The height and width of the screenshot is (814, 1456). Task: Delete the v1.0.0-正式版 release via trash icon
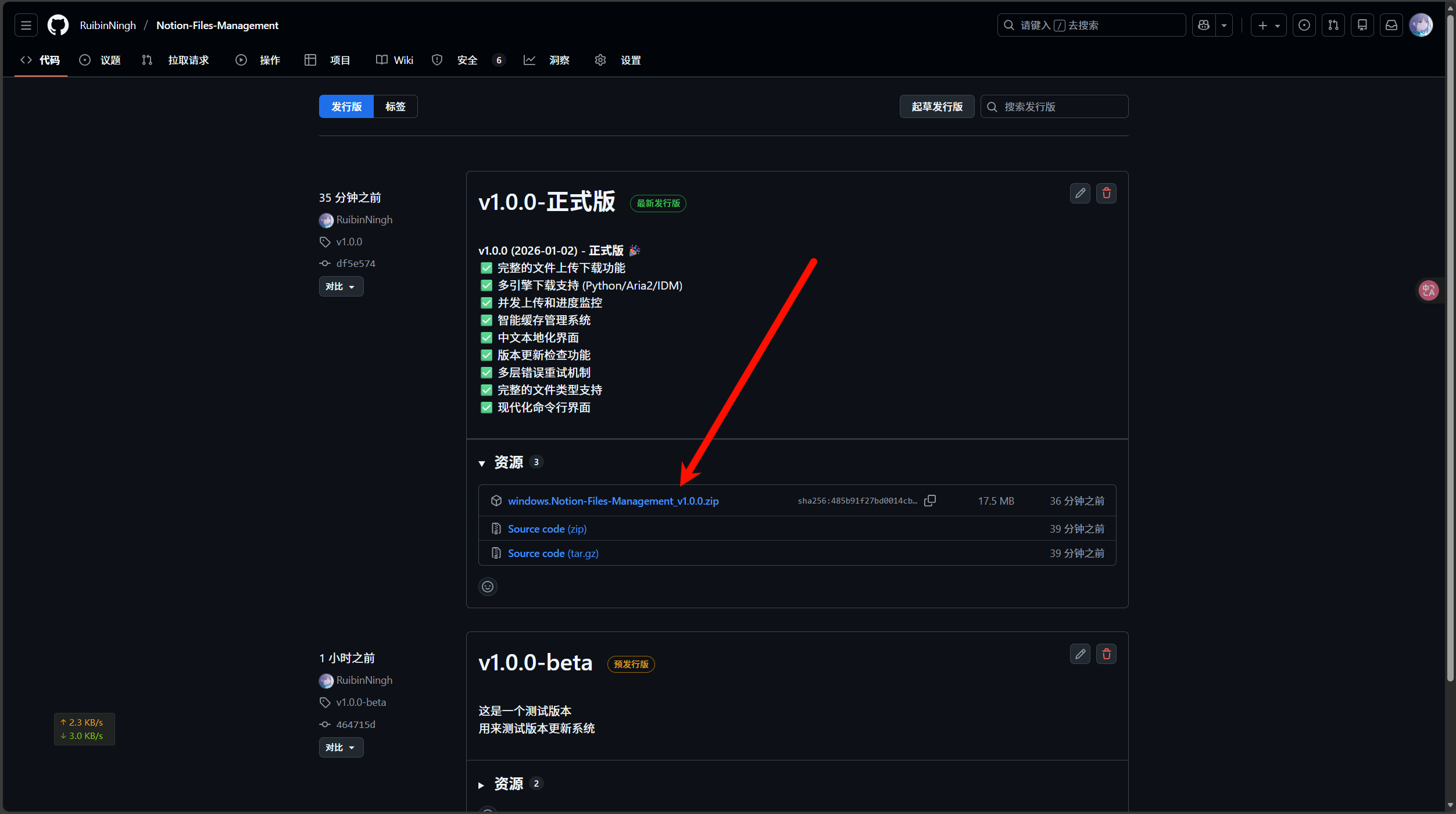click(1106, 193)
